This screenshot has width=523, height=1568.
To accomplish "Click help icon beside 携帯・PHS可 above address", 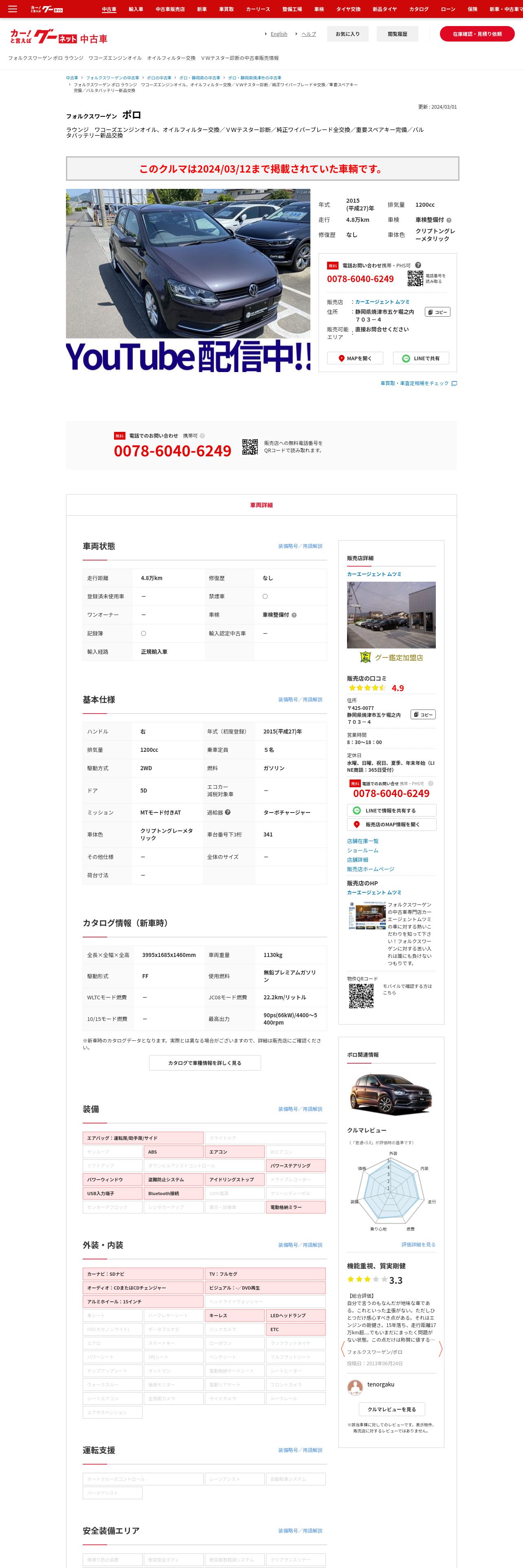I will pyautogui.click(x=418, y=265).
